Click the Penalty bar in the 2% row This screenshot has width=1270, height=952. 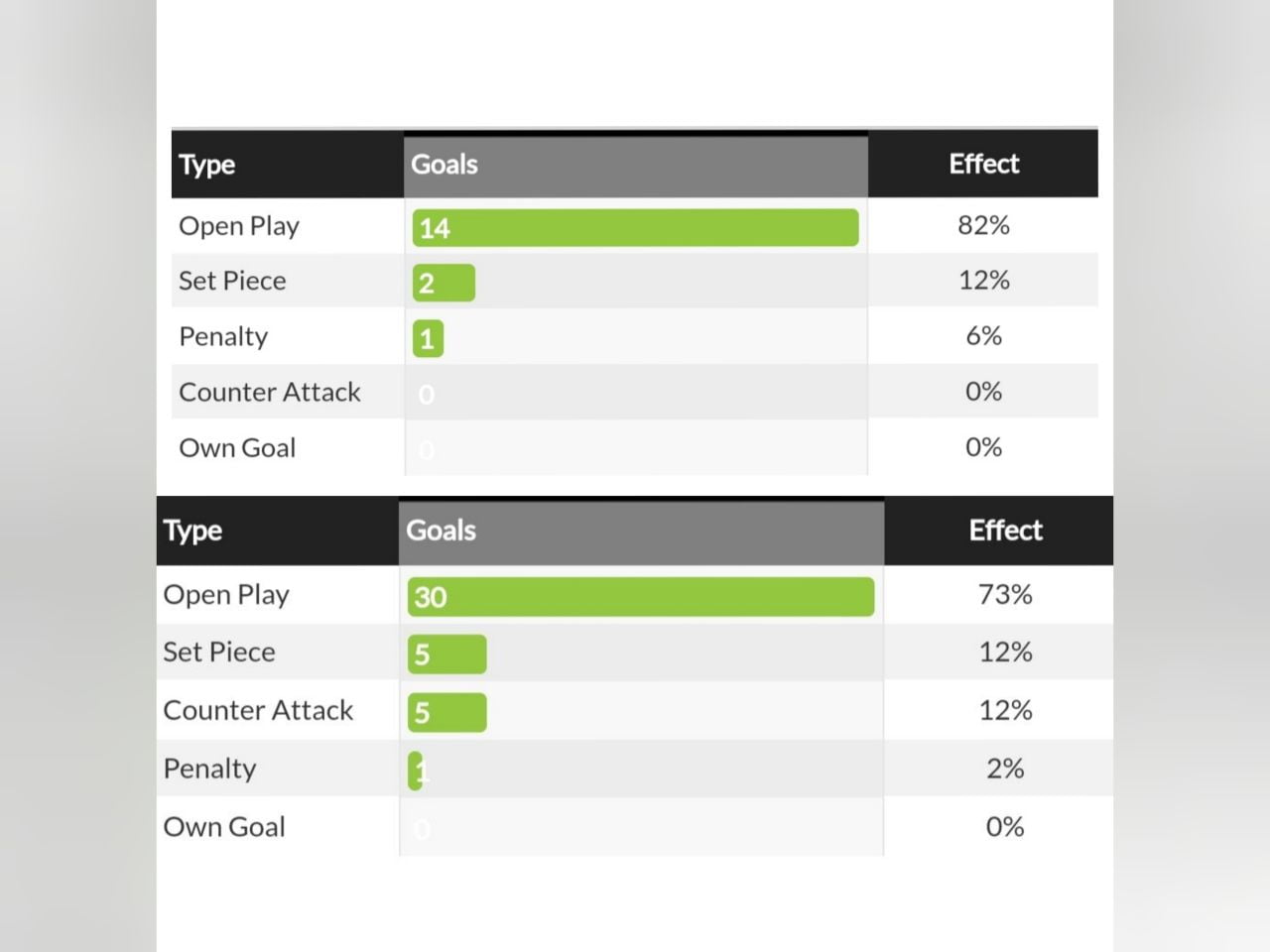(415, 771)
